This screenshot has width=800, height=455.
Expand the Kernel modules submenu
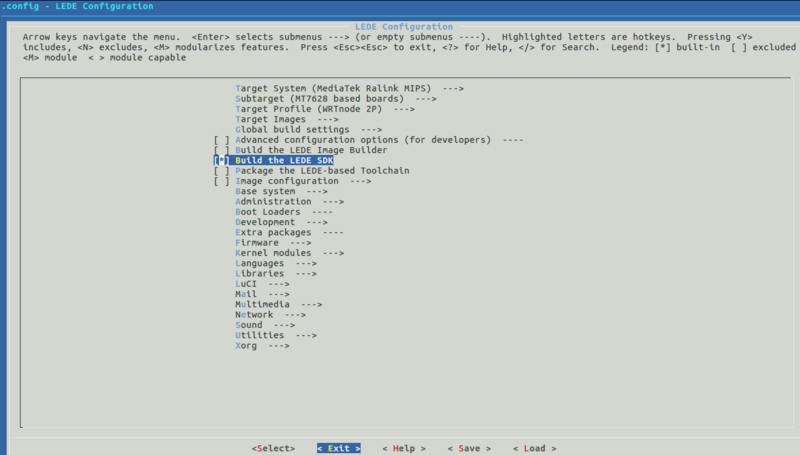click(289, 252)
